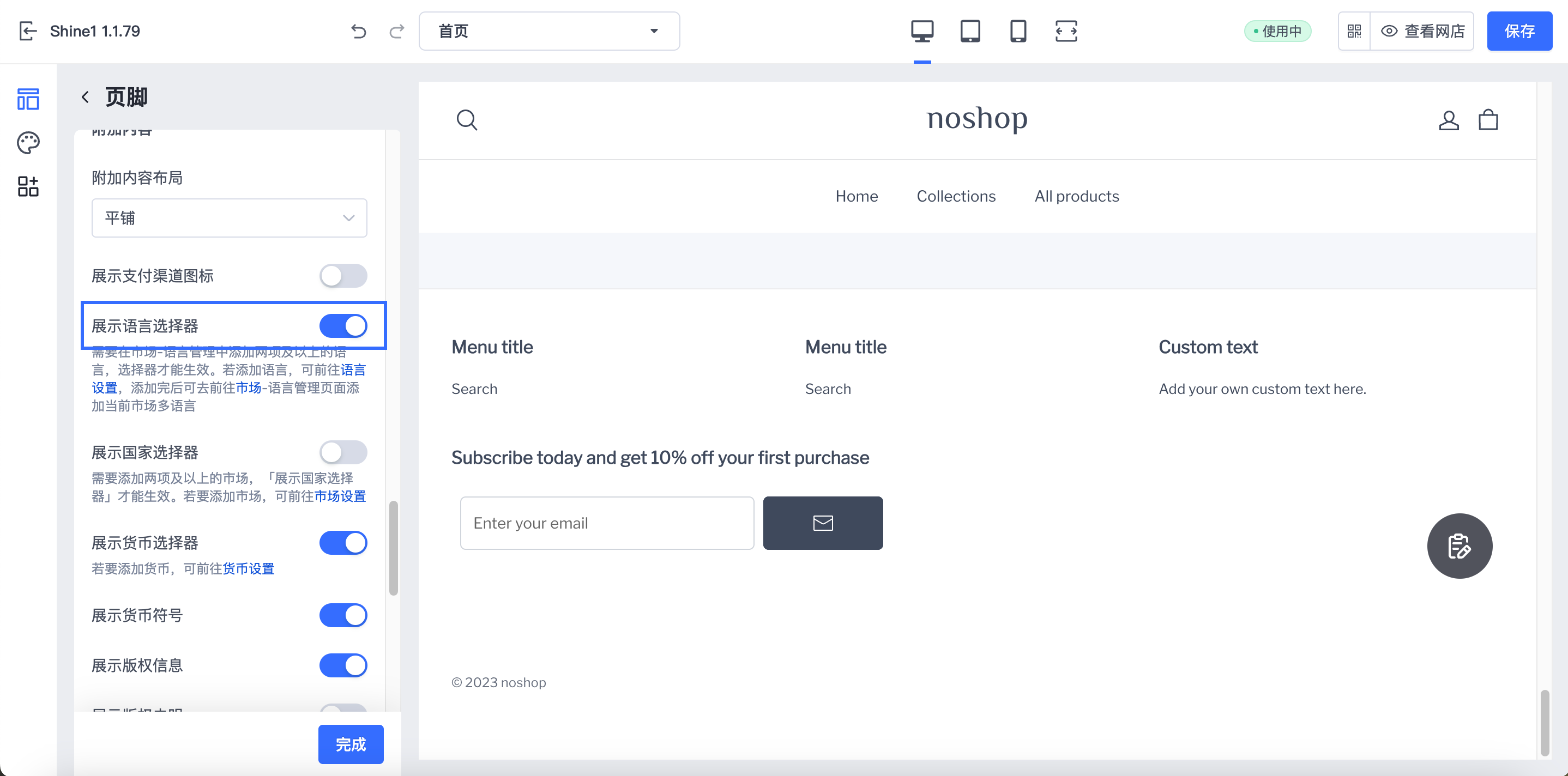Open the QR code icon

pos(1354,31)
